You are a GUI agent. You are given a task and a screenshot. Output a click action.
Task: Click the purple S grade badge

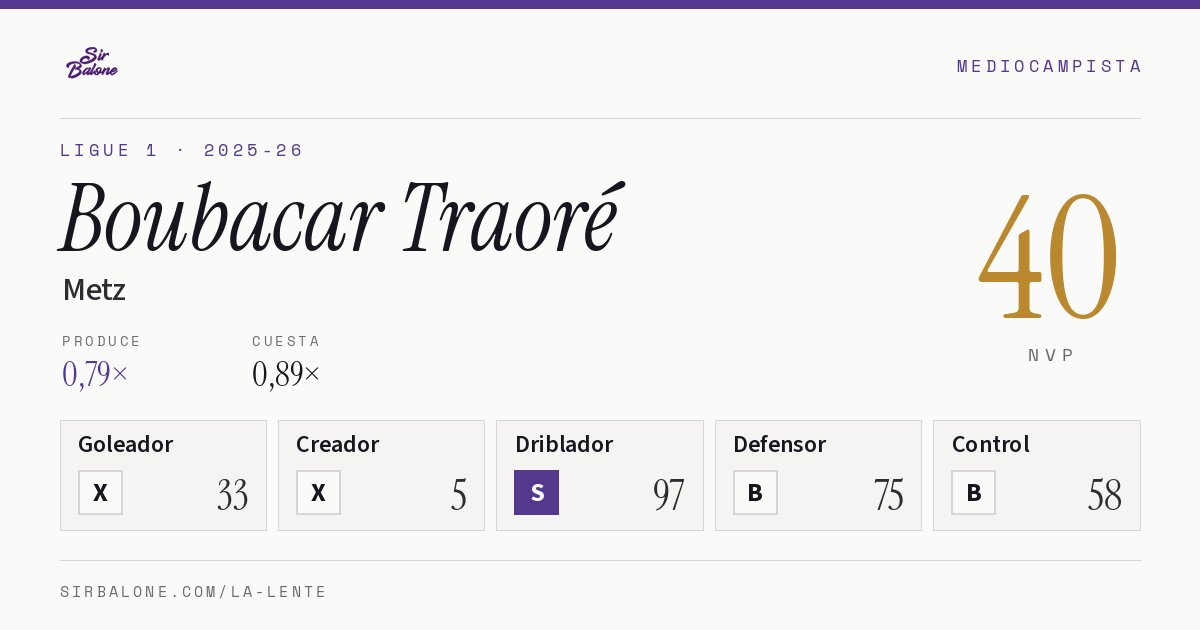(x=536, y=492)
